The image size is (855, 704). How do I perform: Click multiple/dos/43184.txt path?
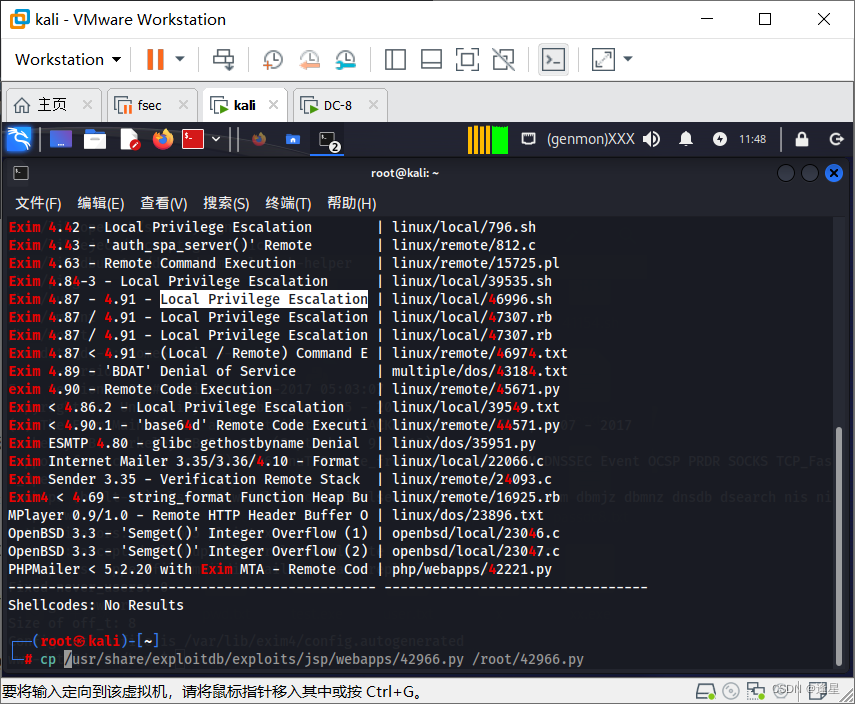pyautogui.click(x=479, y=371)
